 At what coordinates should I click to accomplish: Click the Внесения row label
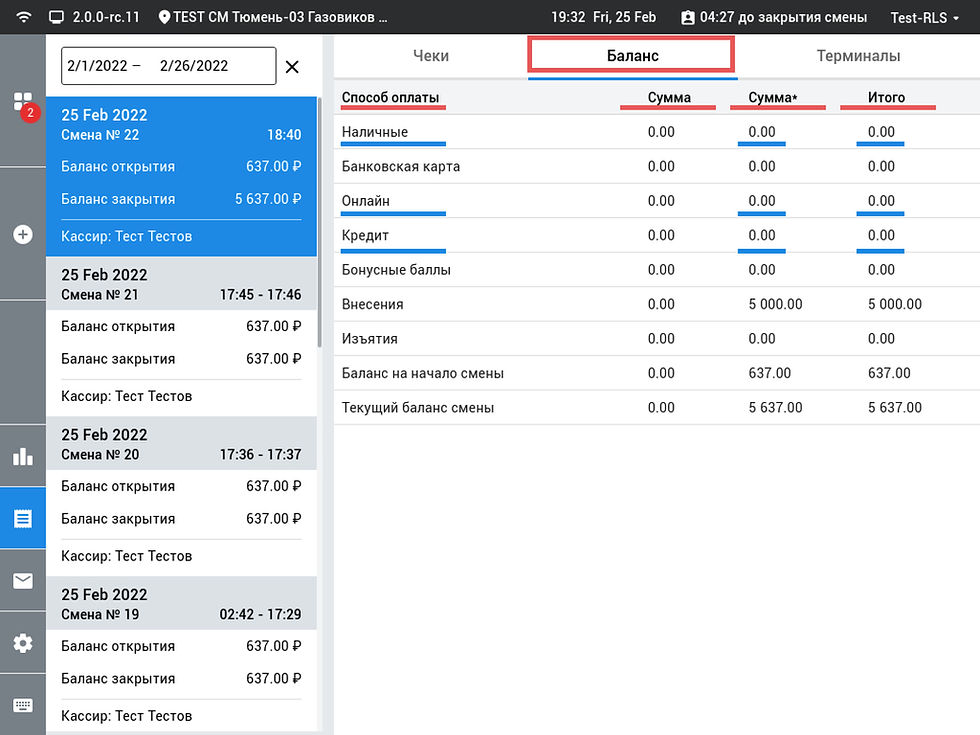[372, 304]
